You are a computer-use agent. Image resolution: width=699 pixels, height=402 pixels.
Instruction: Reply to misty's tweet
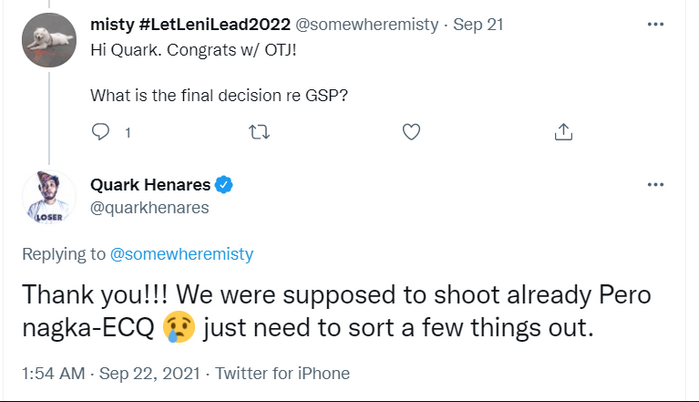click(101, 132)
